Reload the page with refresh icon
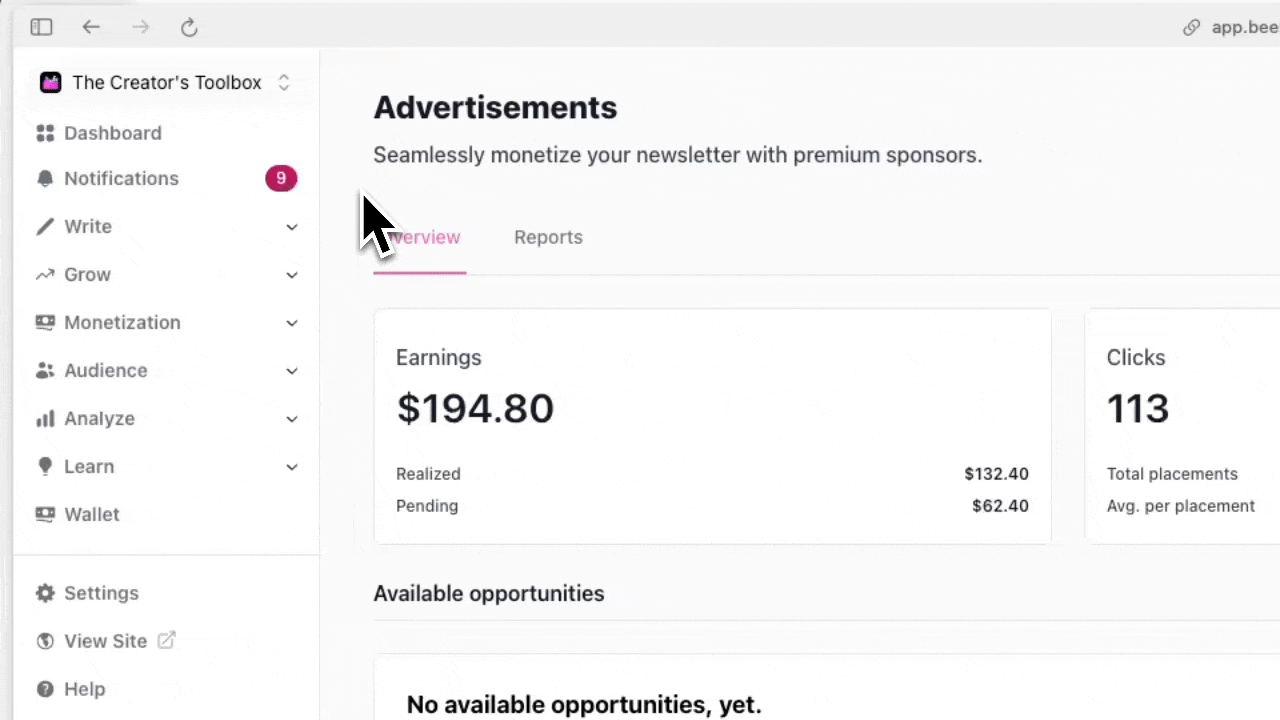1280x720 pixels. (x=189, y=27)
